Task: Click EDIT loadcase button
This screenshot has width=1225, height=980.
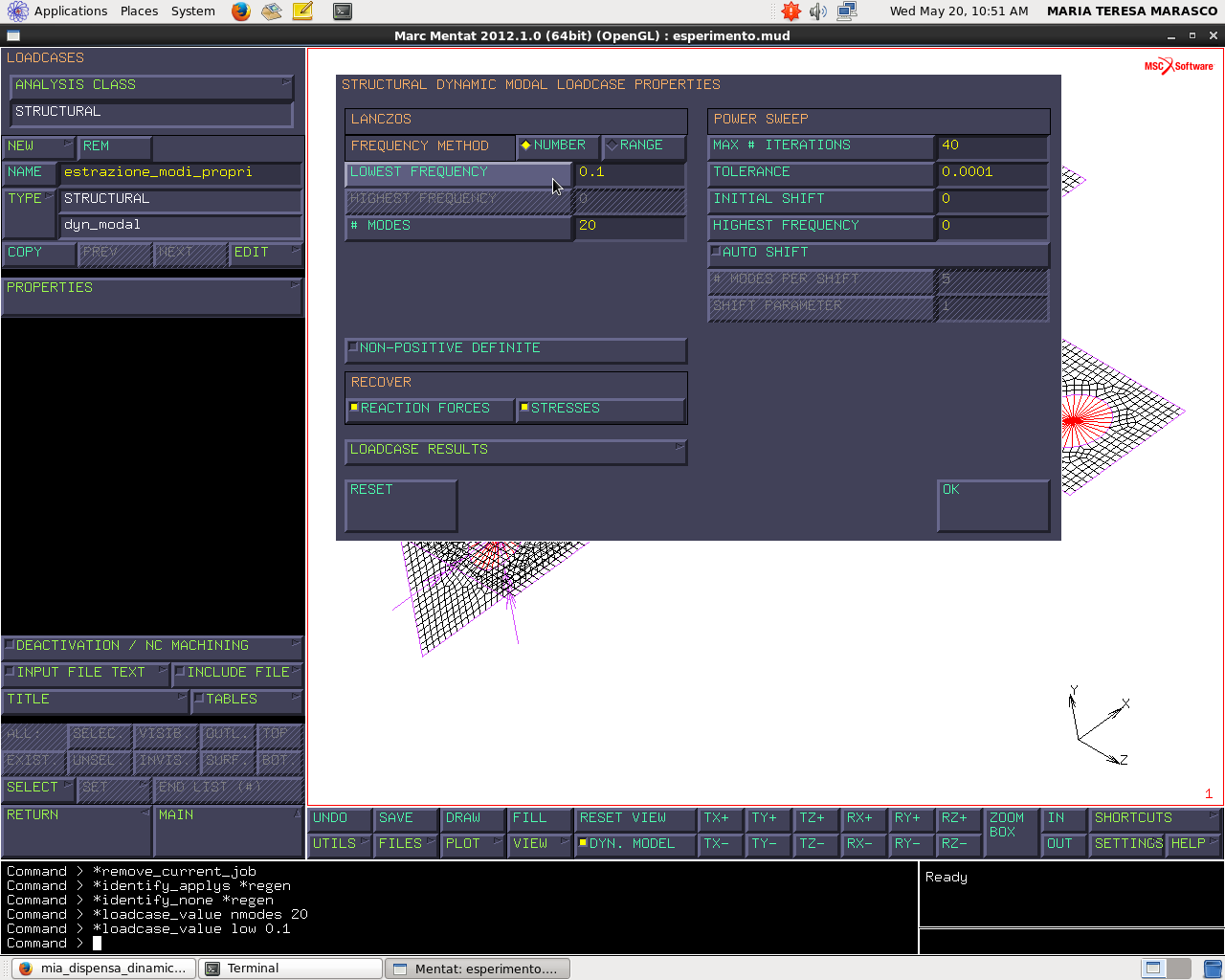Action: click(x=266, y=254)
